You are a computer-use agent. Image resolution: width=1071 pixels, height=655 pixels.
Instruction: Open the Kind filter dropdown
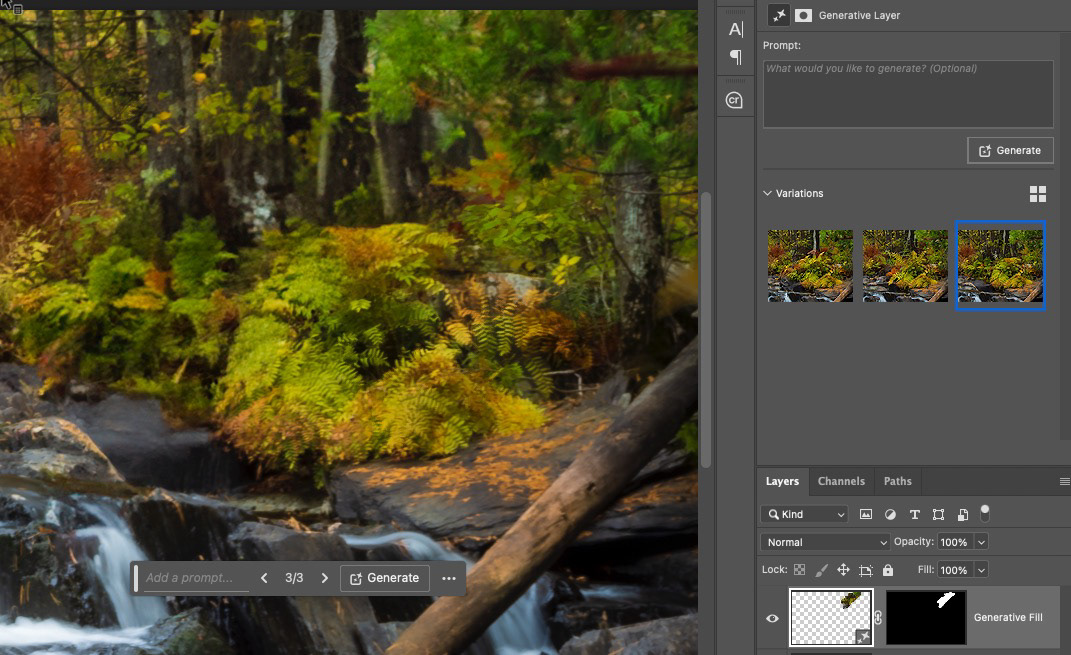pyautogui.click(x=804, y=514)
